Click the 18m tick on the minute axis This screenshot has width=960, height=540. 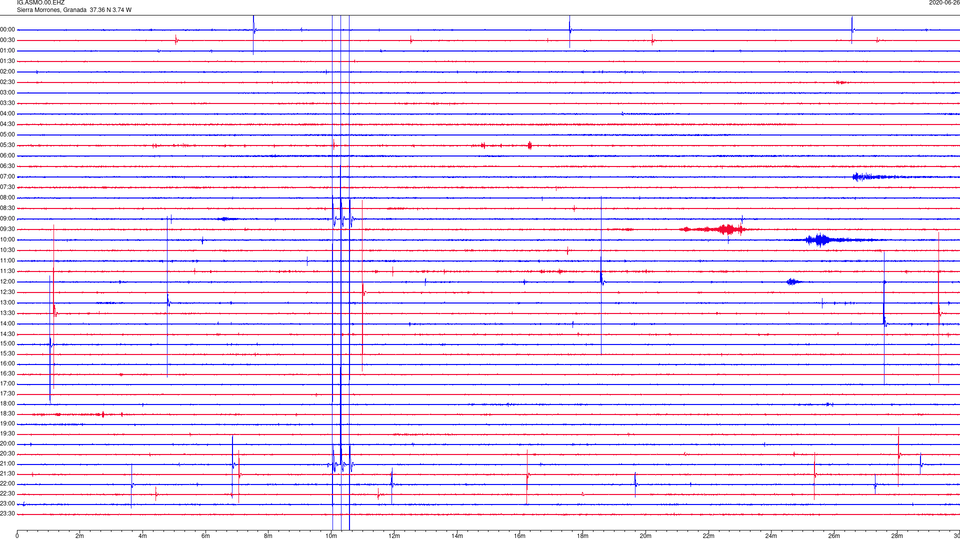583,536
